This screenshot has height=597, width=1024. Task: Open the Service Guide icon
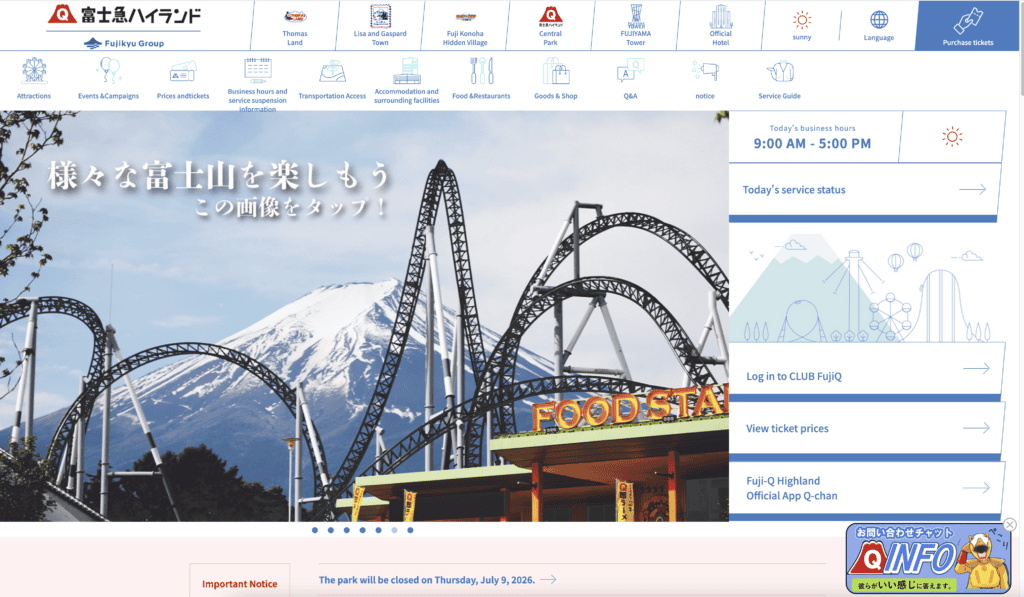779,71
